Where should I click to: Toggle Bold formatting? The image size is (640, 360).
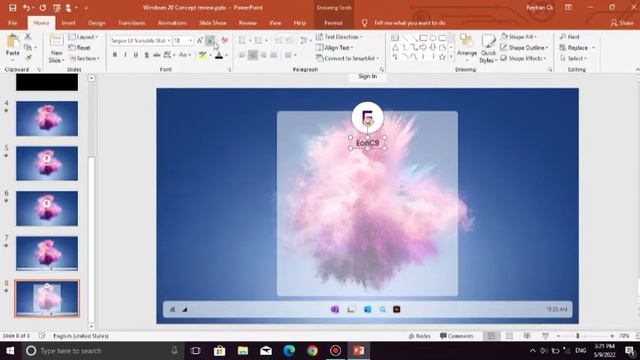point(115,55)
